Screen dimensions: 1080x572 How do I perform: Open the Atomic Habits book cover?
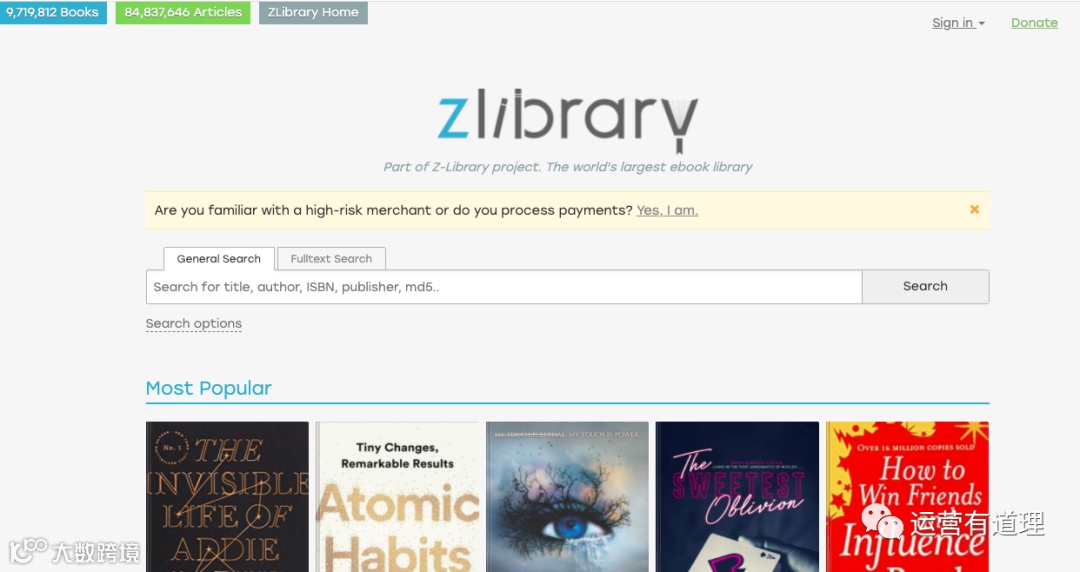click(x=397, y=497)
